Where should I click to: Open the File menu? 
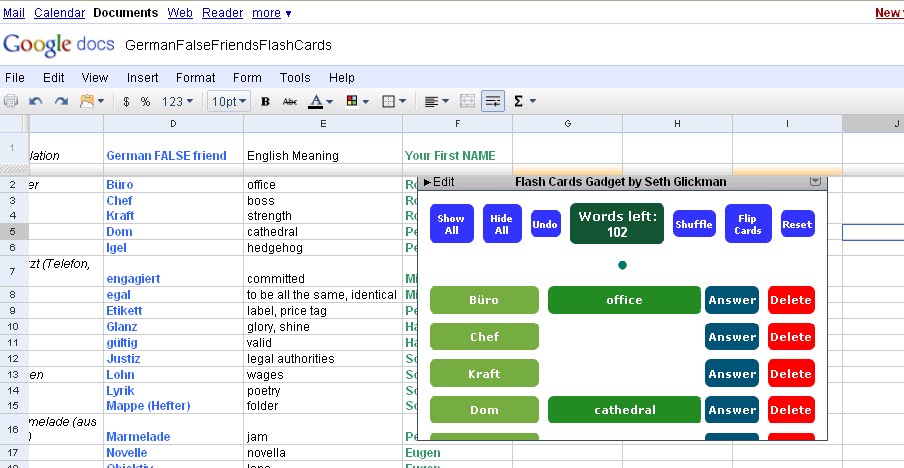[14, 78]
